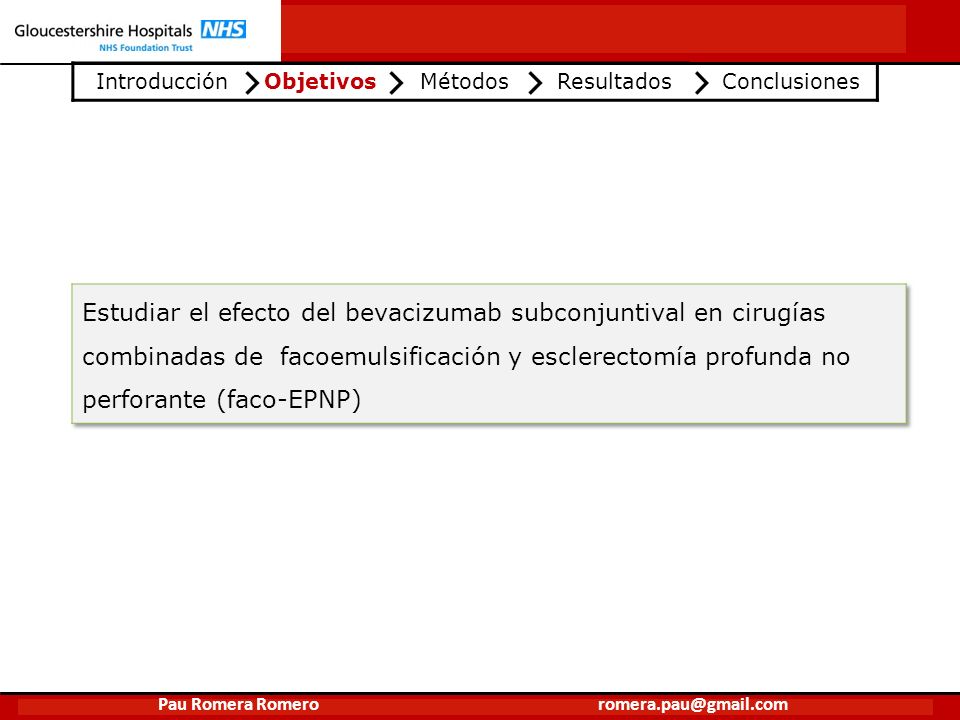Click the blue NHS logo
The width and height of the screenshot is (960, 720).
[x=223, y=29]
